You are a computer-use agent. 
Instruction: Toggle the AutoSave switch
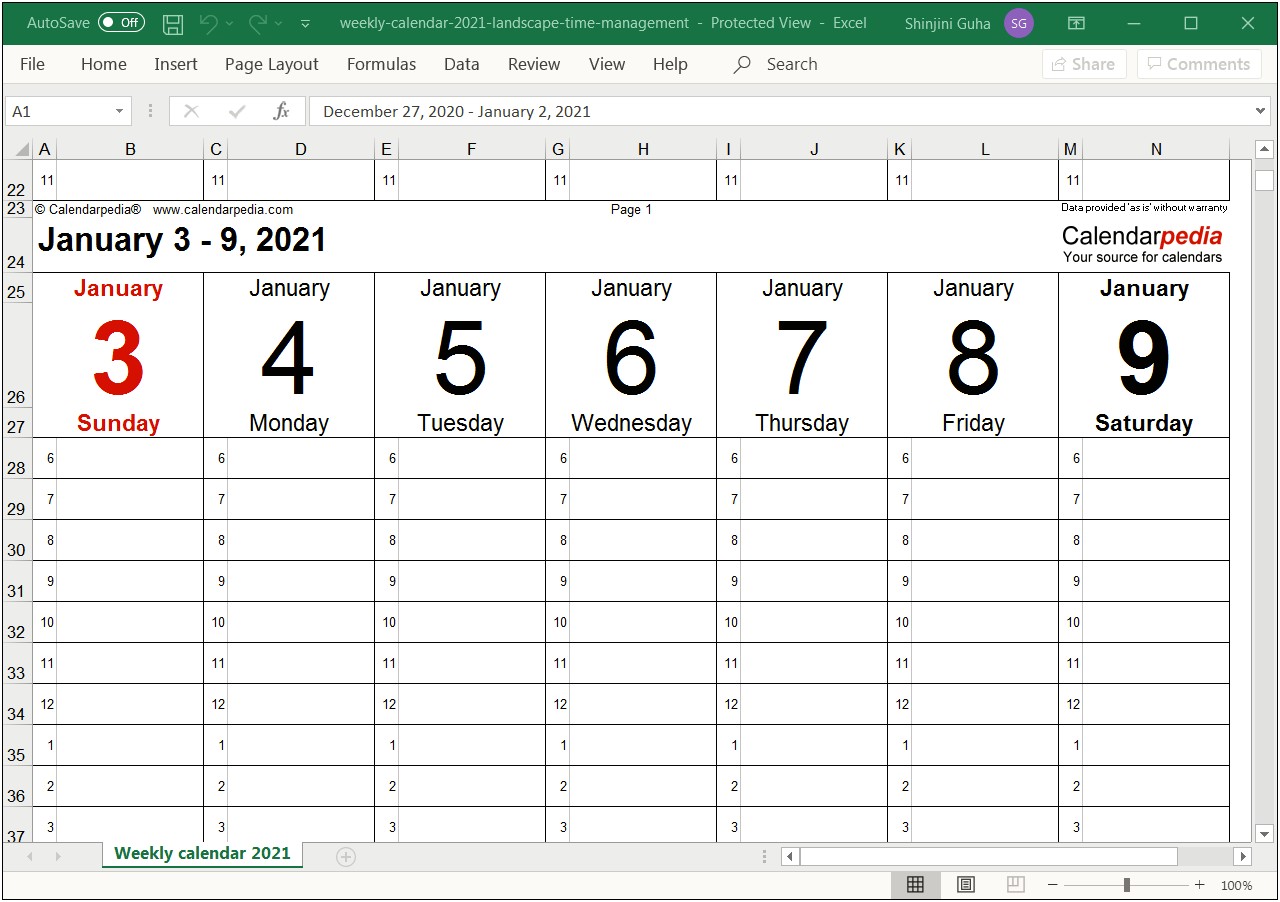[x=121, y=22]
